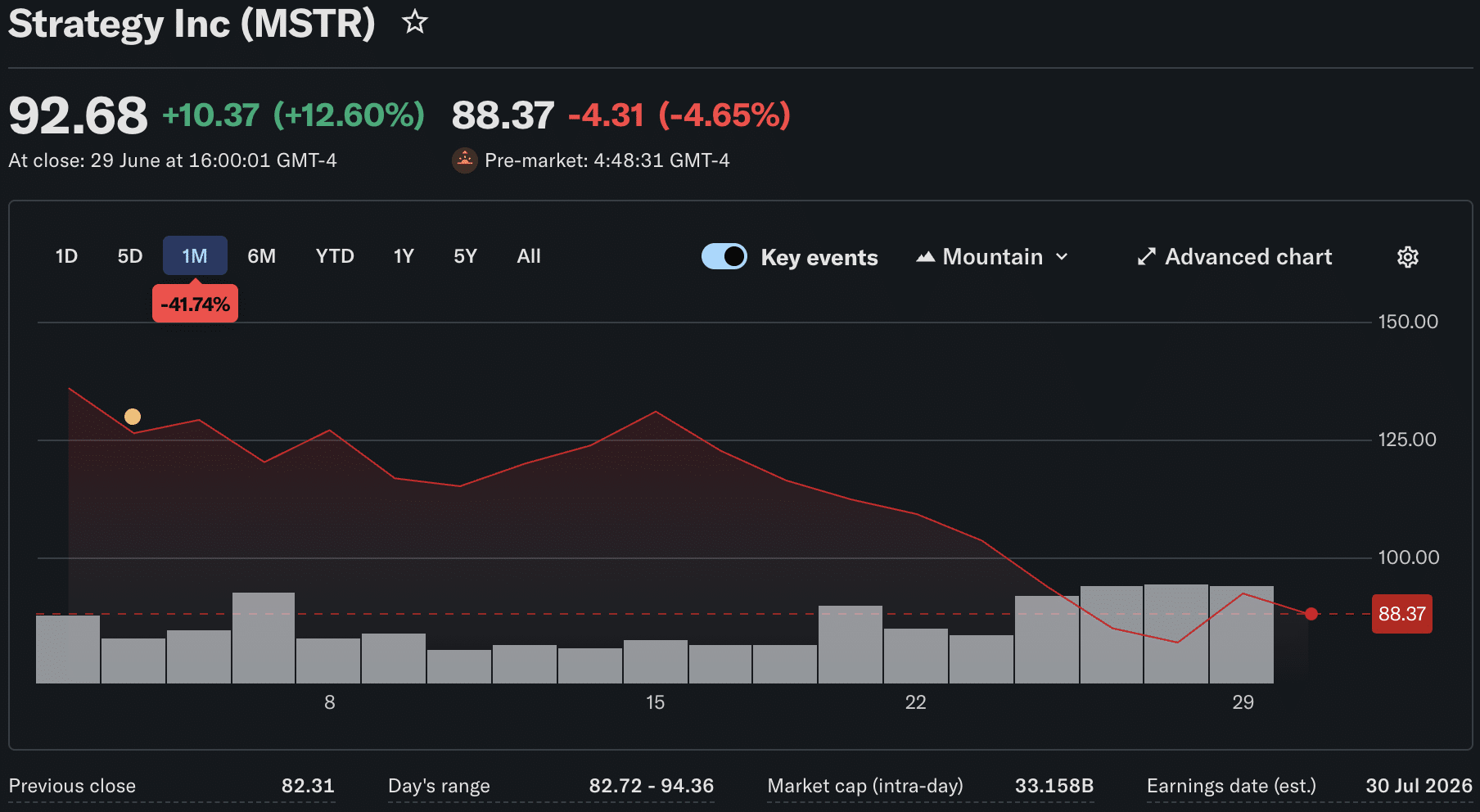Click the orange key event dot on chart

click(x=133, y=417)
